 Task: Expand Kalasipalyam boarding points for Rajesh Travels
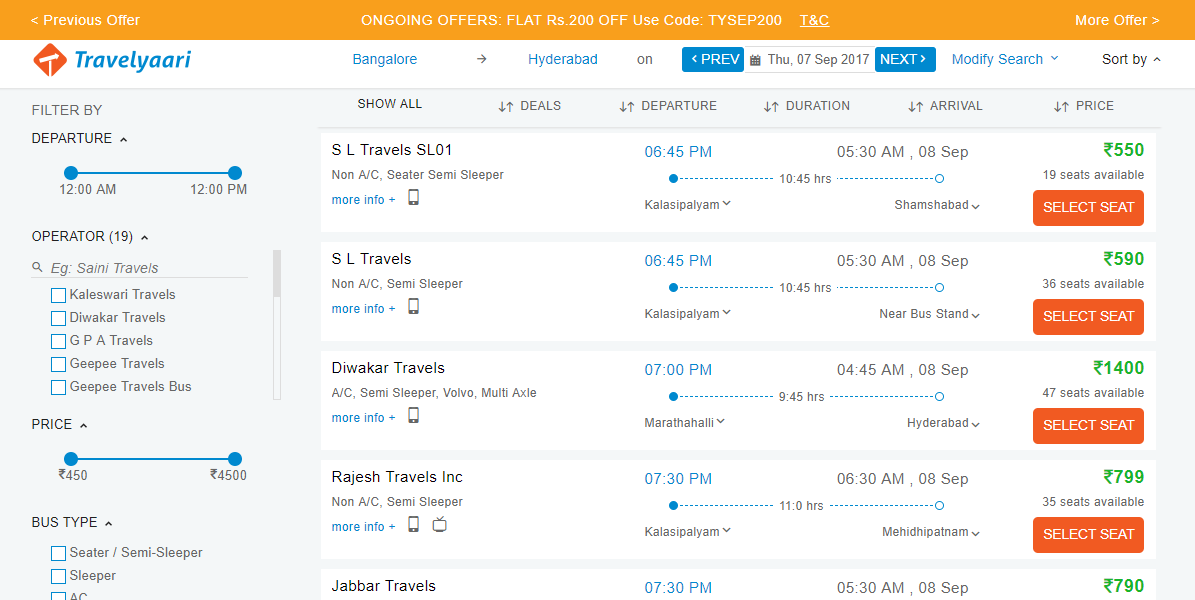click(x=687, y=531)
